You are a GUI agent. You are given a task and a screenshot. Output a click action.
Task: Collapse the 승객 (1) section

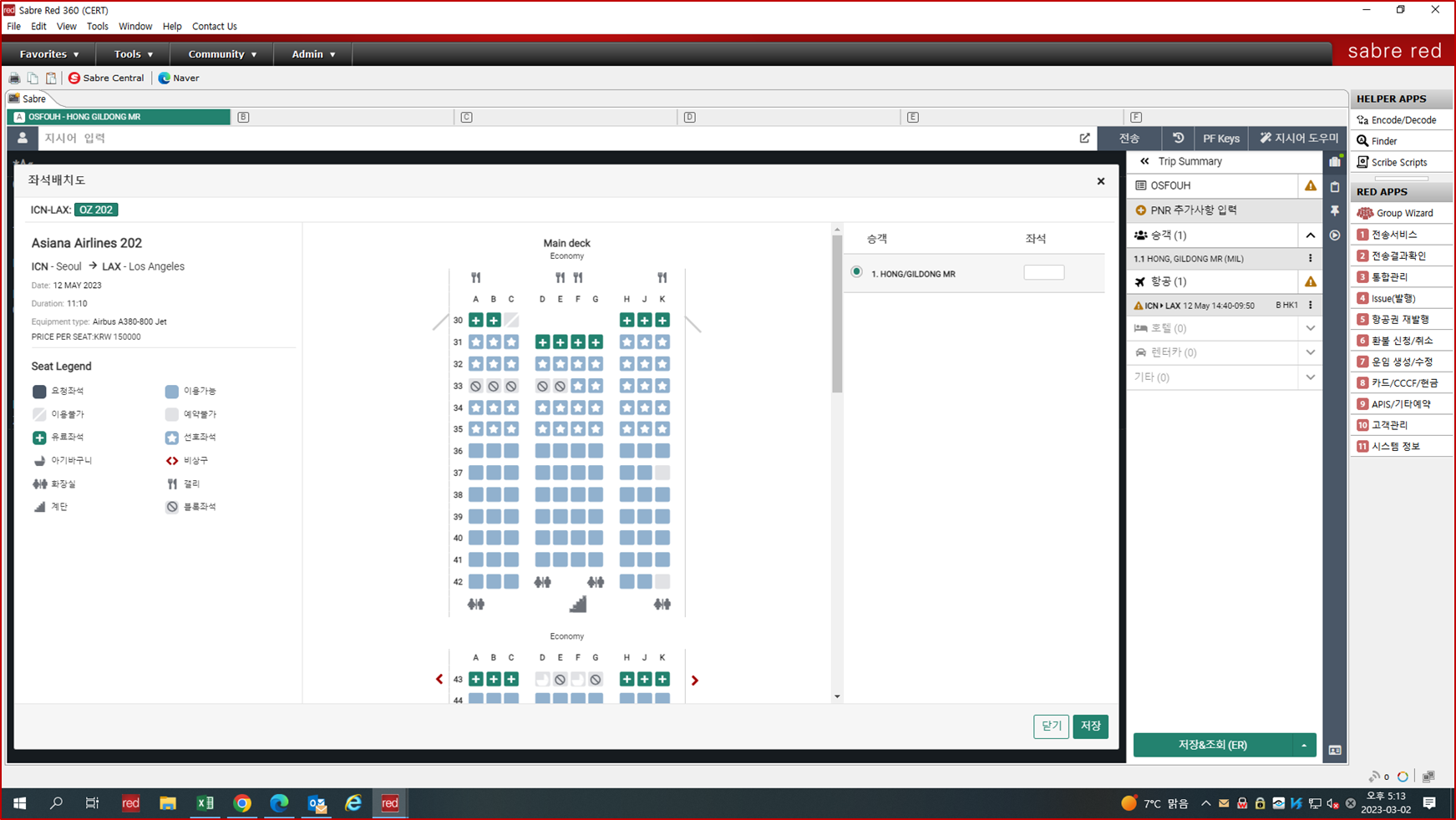tap(1310, 235)
